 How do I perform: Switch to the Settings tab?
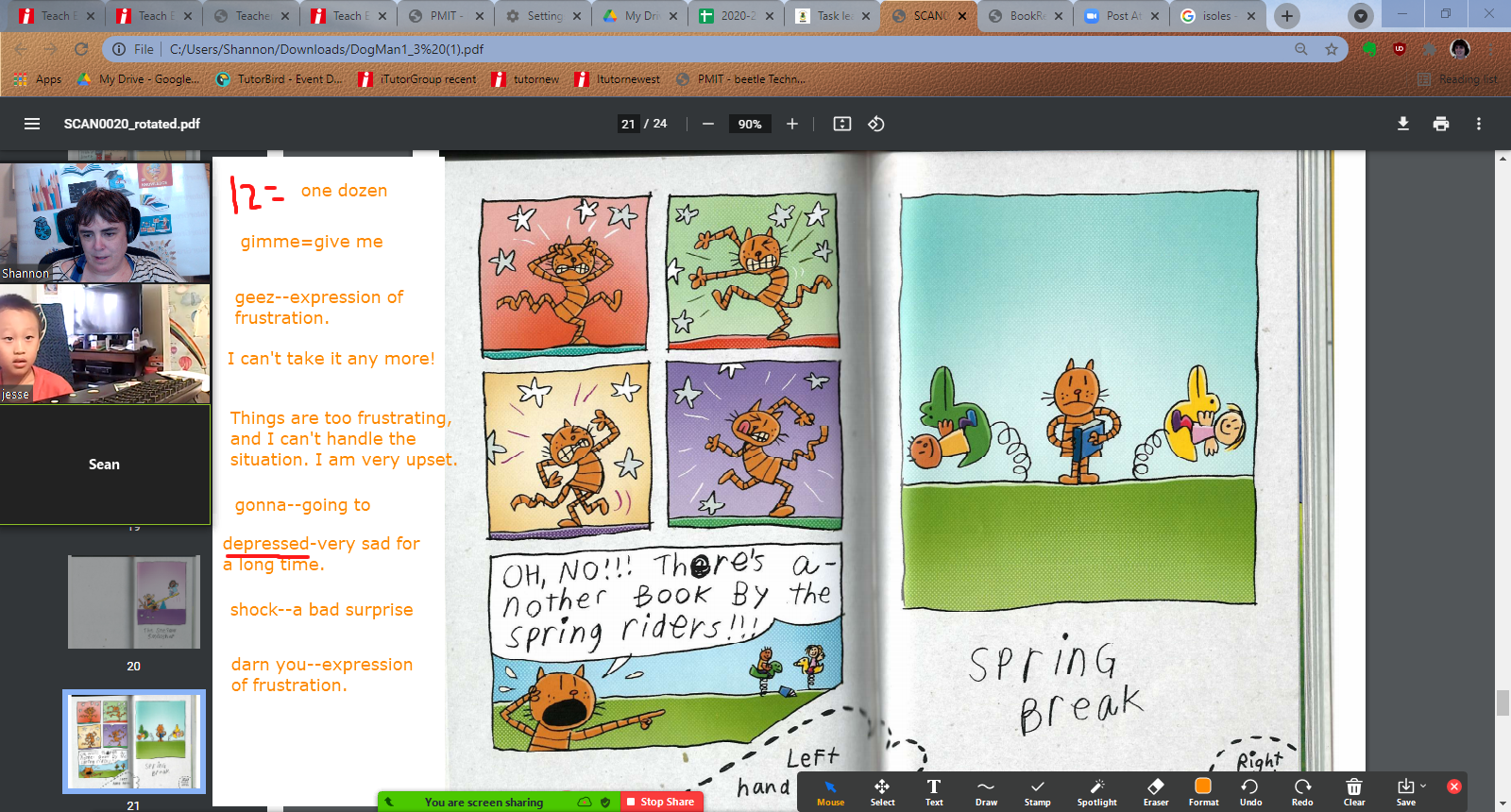(542, 16)
